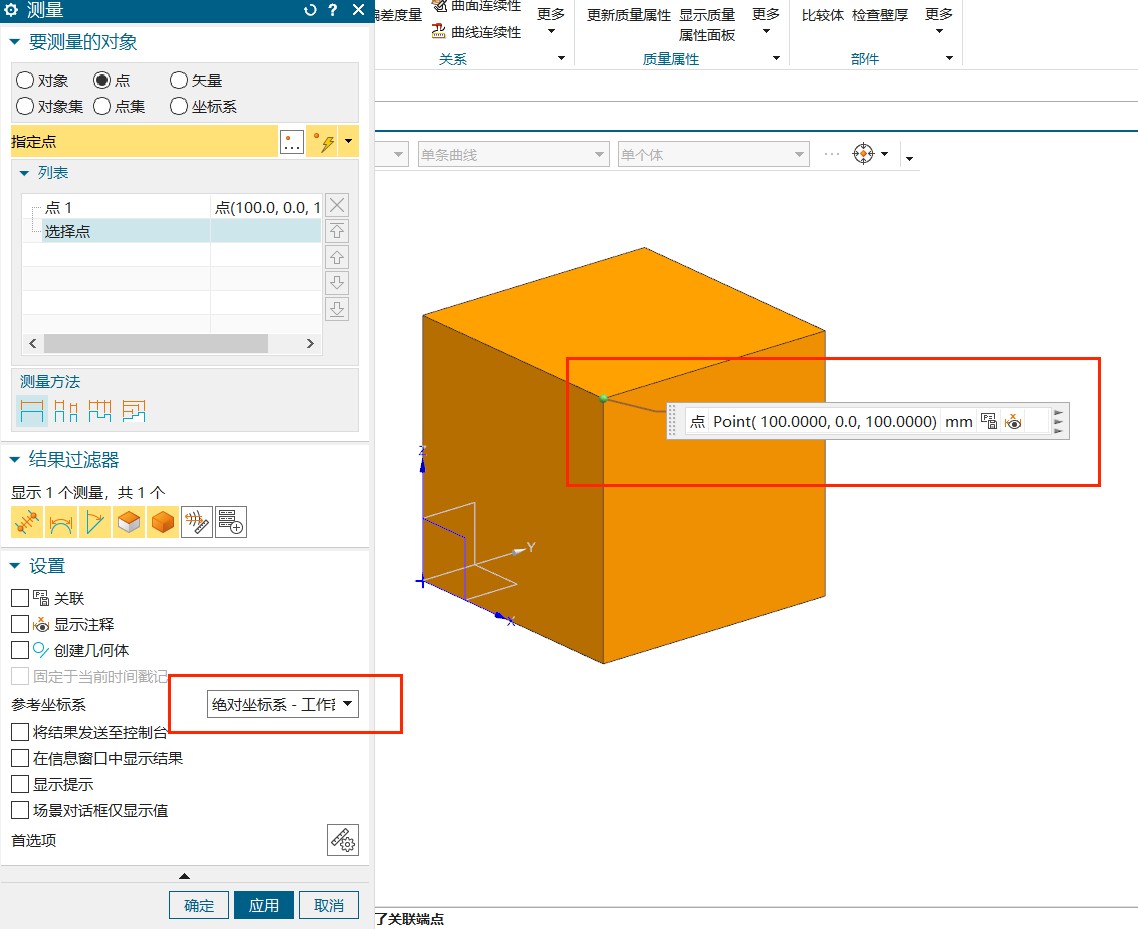The height and width of the screenshot is (929, 1138).
Task: Select the 矢量 radio button
Action: point(179,81)
